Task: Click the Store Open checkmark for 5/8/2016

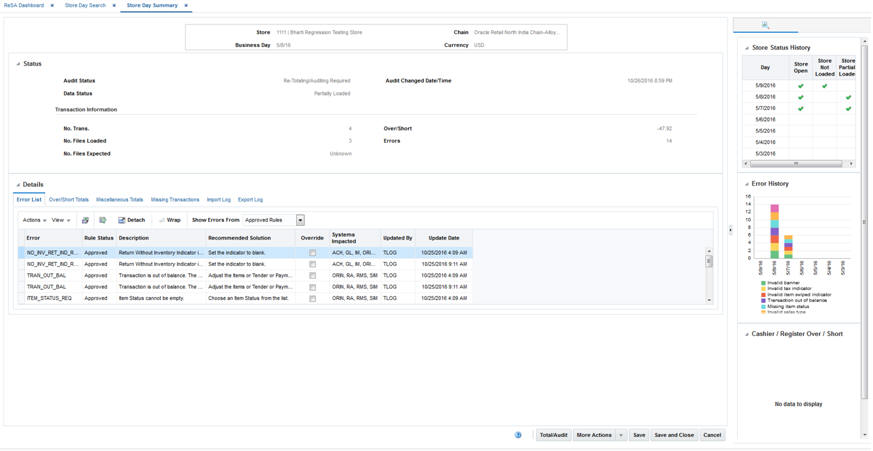Action: point(801,97)
